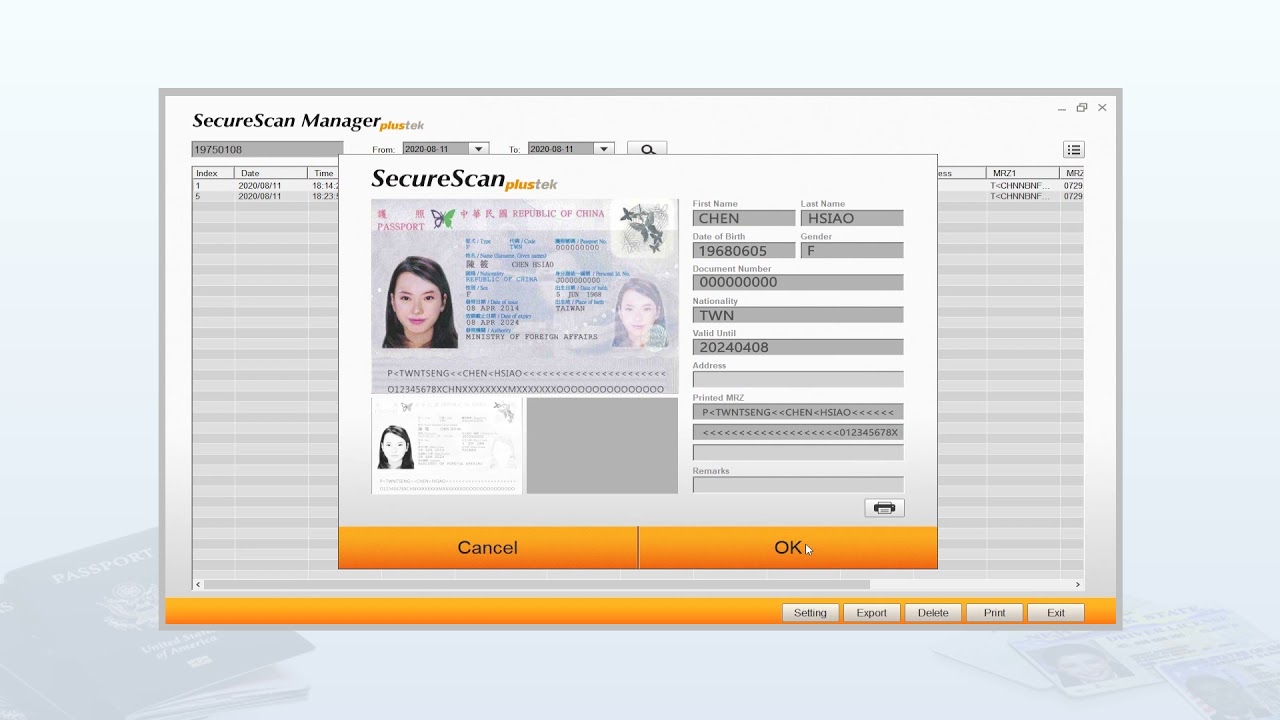Restore the SecureScan Manager window
Viewport: 1280px width, 720px height.
pyautogui.click(x=1082, y=108)
